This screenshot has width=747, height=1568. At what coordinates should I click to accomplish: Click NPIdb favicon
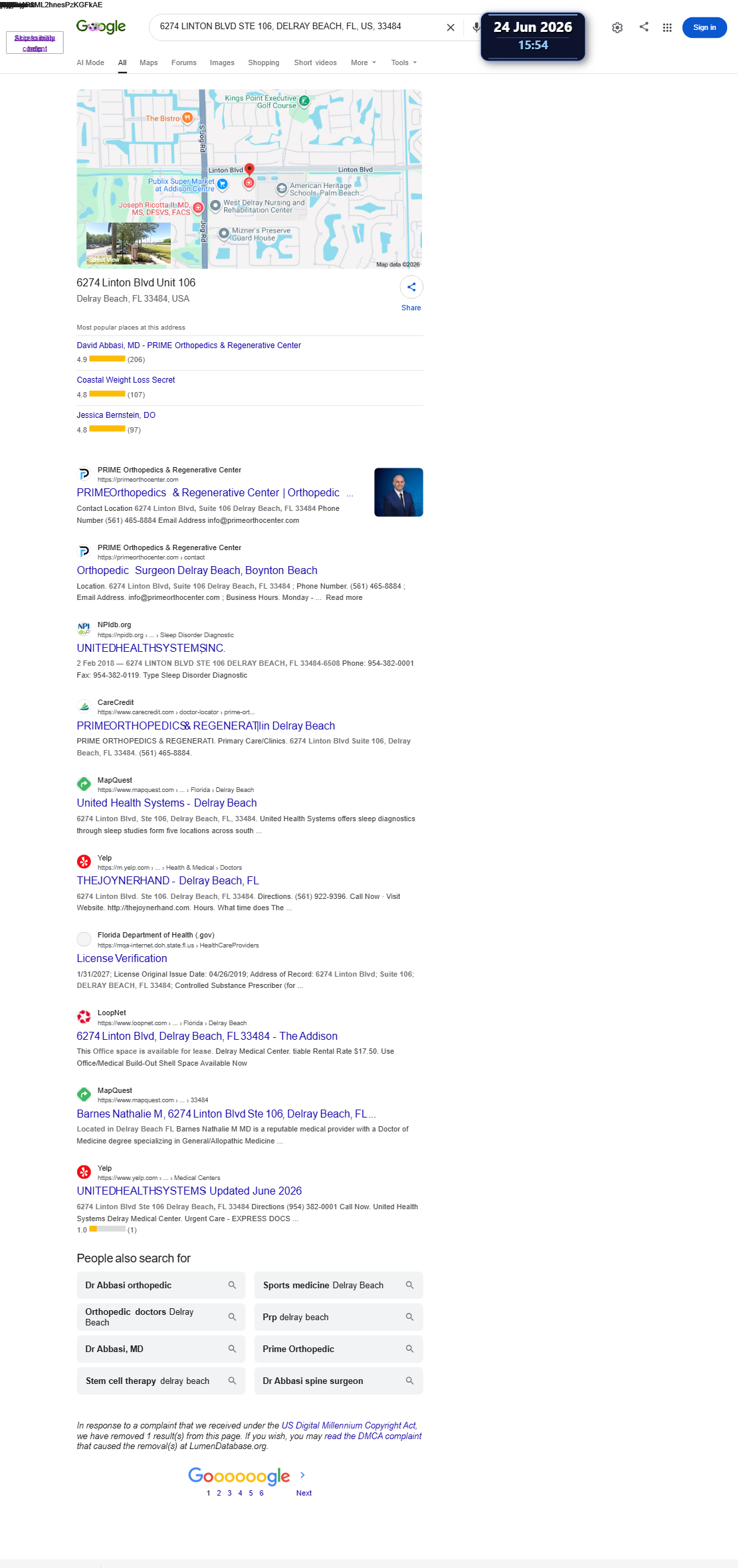click(x=84, y=629)
